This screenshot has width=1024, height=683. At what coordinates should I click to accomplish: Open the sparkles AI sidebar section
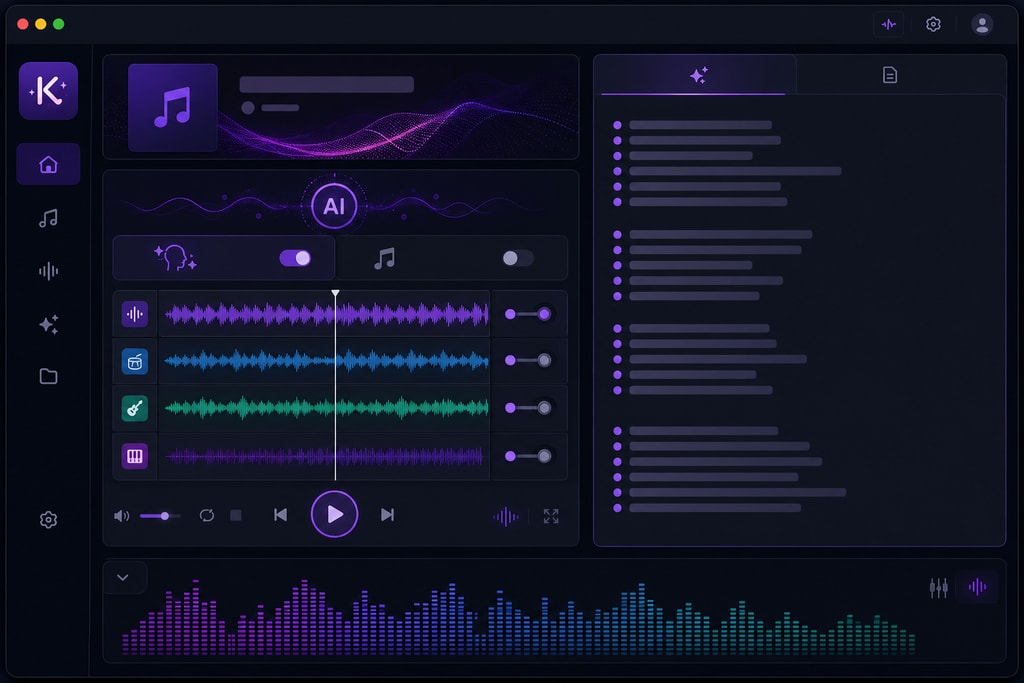pyautogui.click(x=48, y=324)
